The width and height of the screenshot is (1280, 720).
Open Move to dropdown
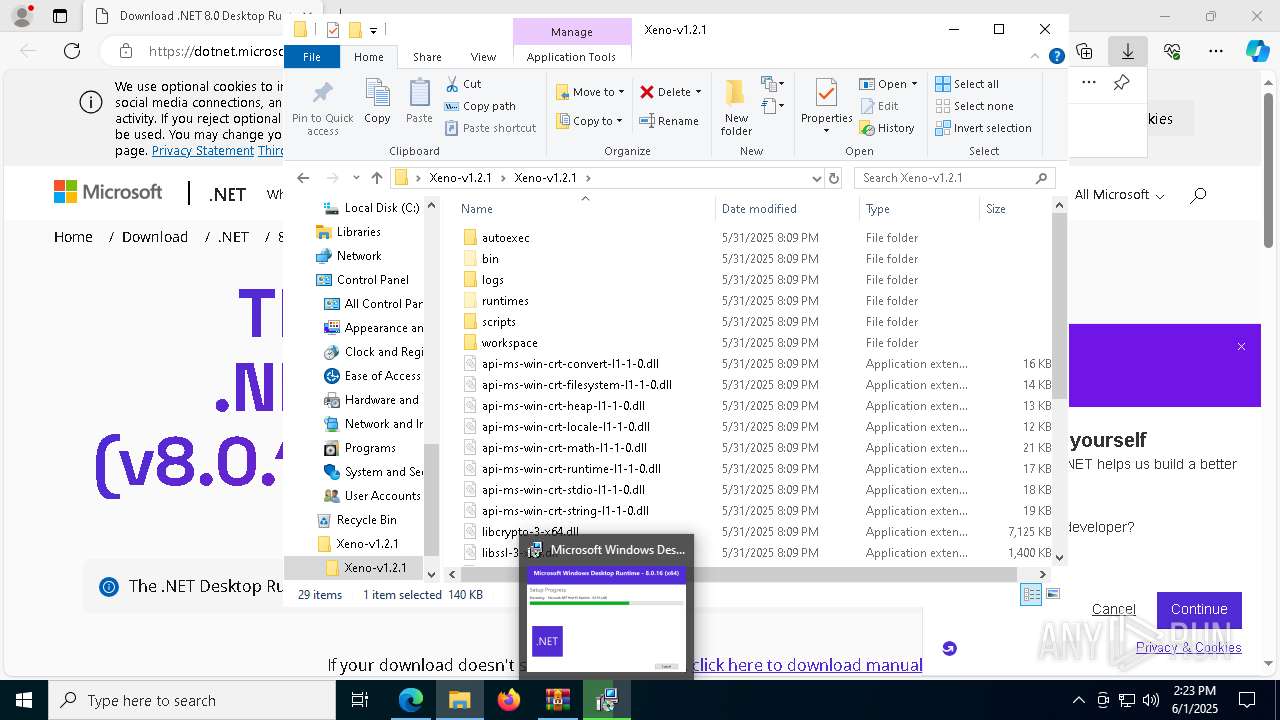590,92
